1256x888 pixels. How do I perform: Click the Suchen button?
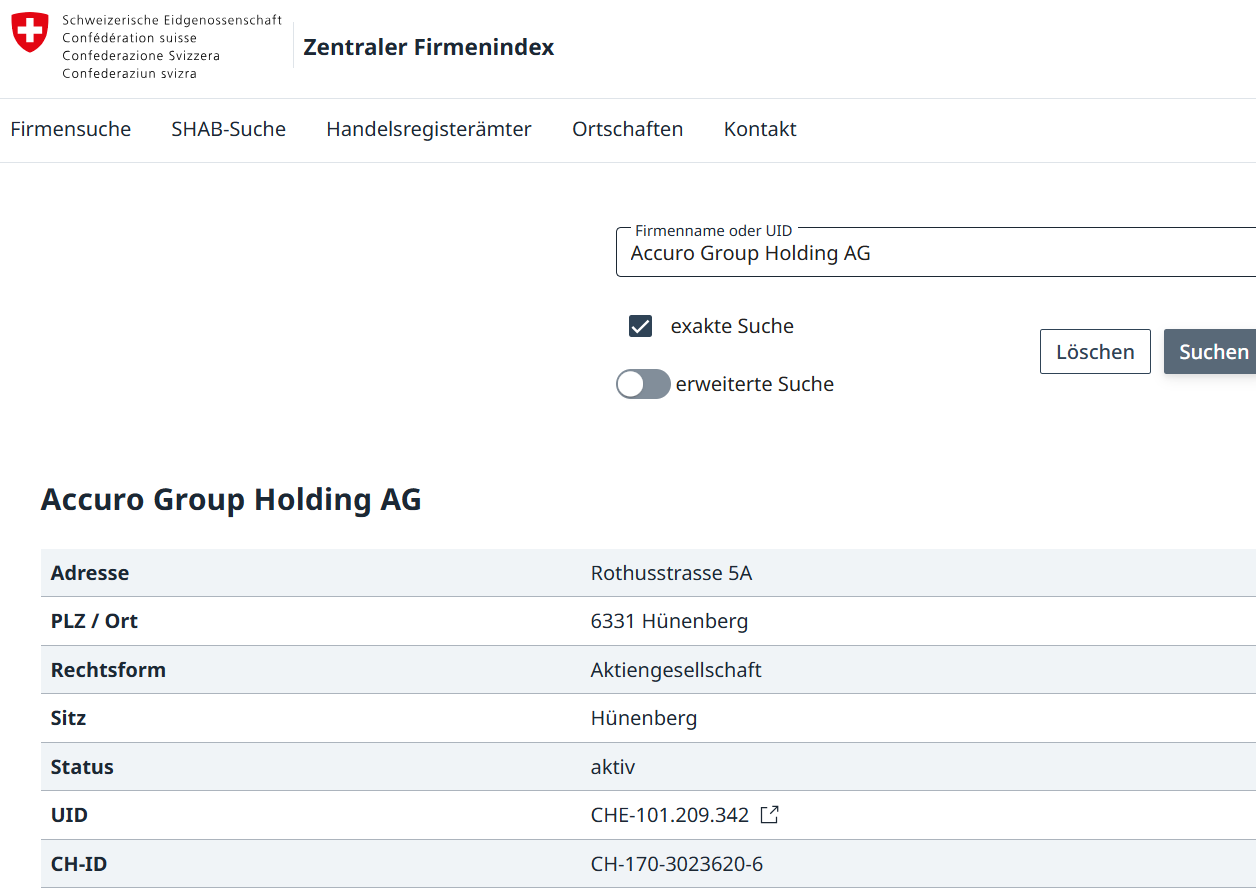pyautogui.click(x=1212, y=352)
